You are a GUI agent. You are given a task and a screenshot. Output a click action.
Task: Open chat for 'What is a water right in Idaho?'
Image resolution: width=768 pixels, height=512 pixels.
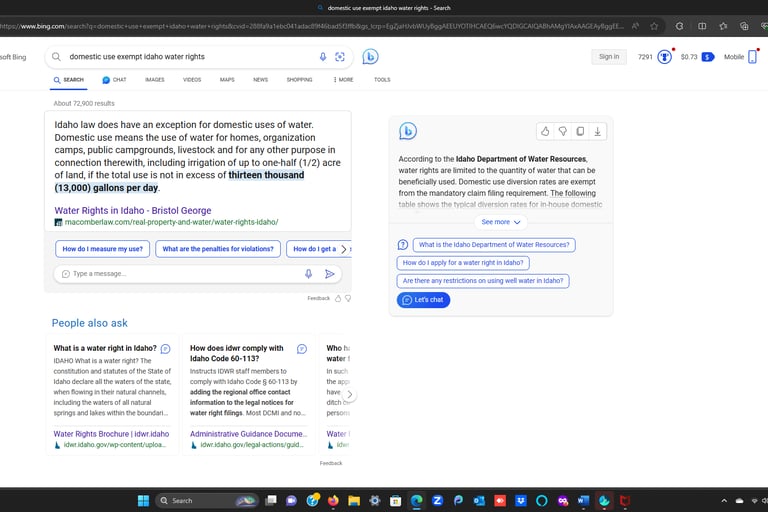pyautogui.click(x=166, y=349)
